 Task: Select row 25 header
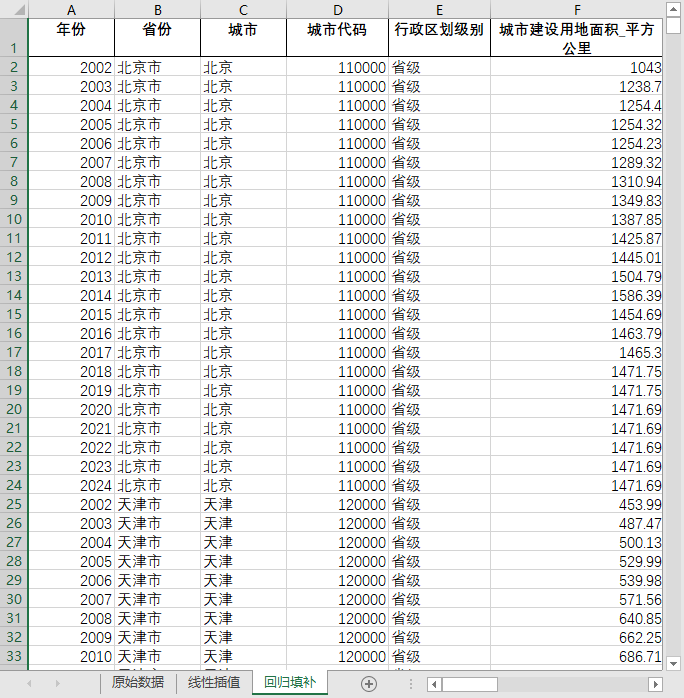[x=14, y=504]
